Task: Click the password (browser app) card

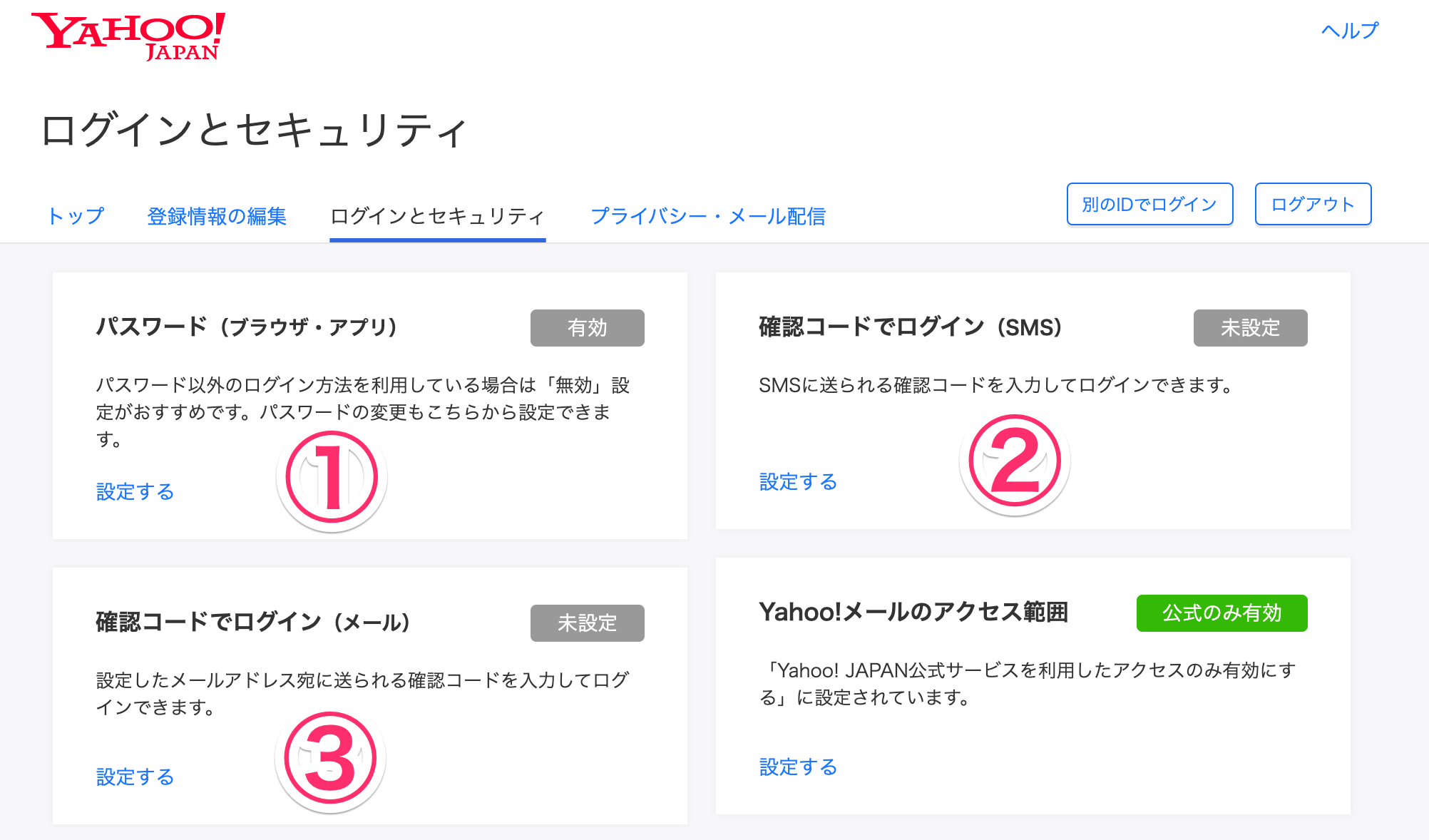Action: point(369,404)
